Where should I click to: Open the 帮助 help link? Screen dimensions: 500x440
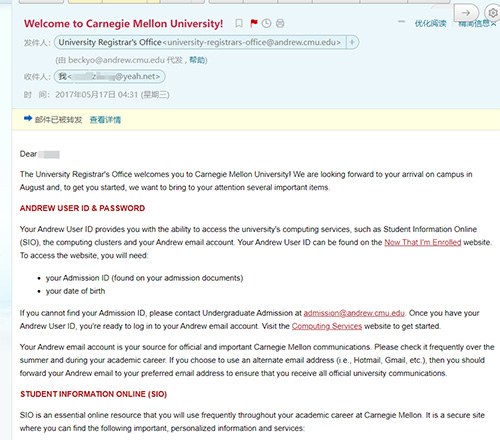point(197,60)
